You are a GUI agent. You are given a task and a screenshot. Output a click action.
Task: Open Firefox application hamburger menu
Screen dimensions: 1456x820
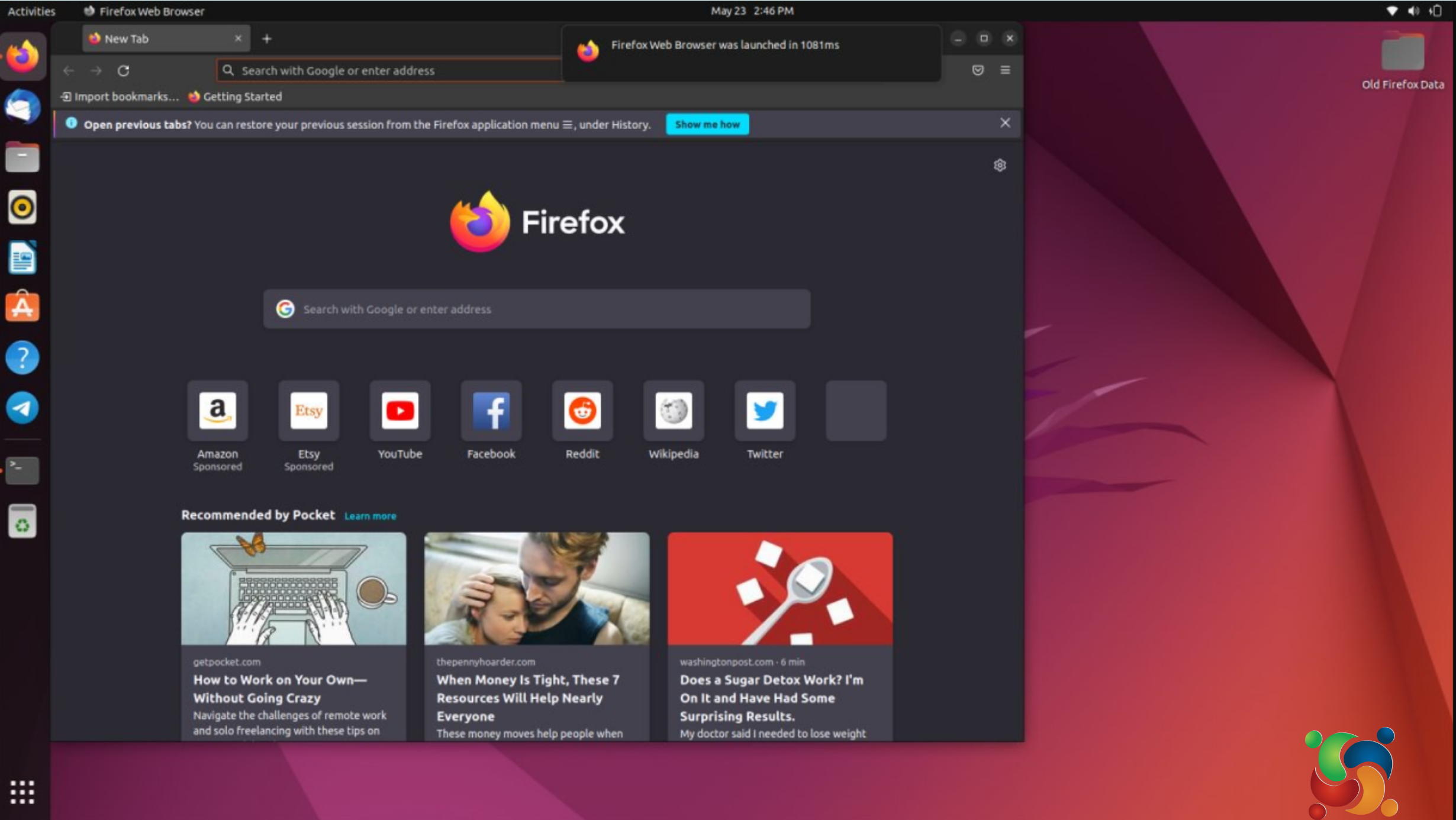[1005, 70]
